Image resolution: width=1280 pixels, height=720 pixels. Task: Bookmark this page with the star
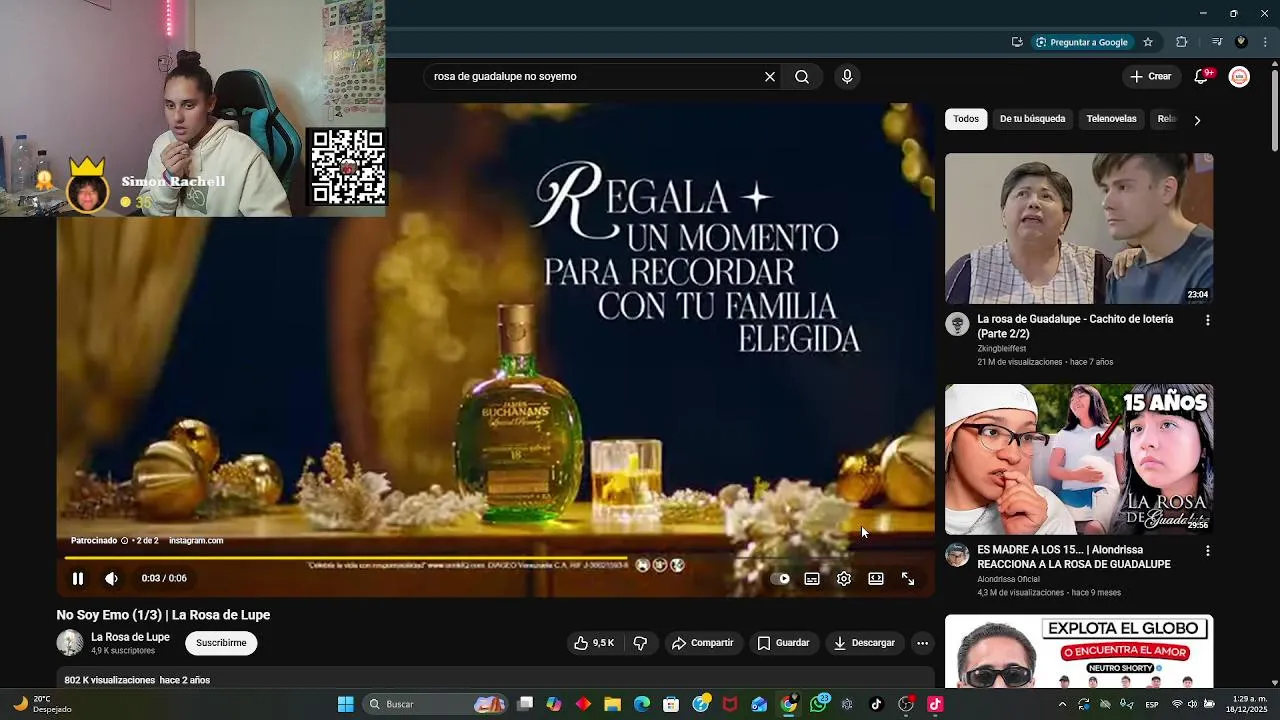[x=1148, y=42]
